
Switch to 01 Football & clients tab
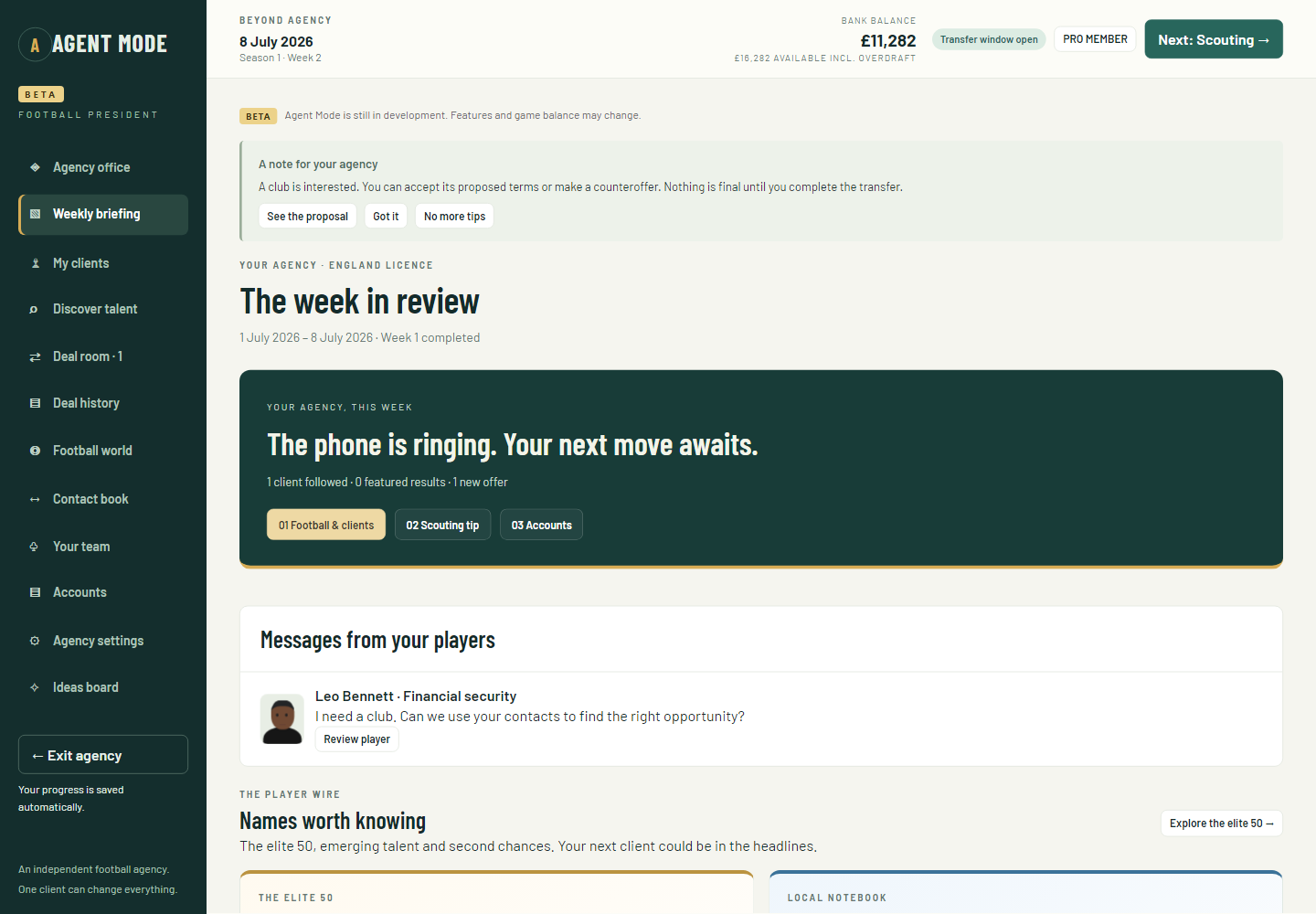[326, 525]
